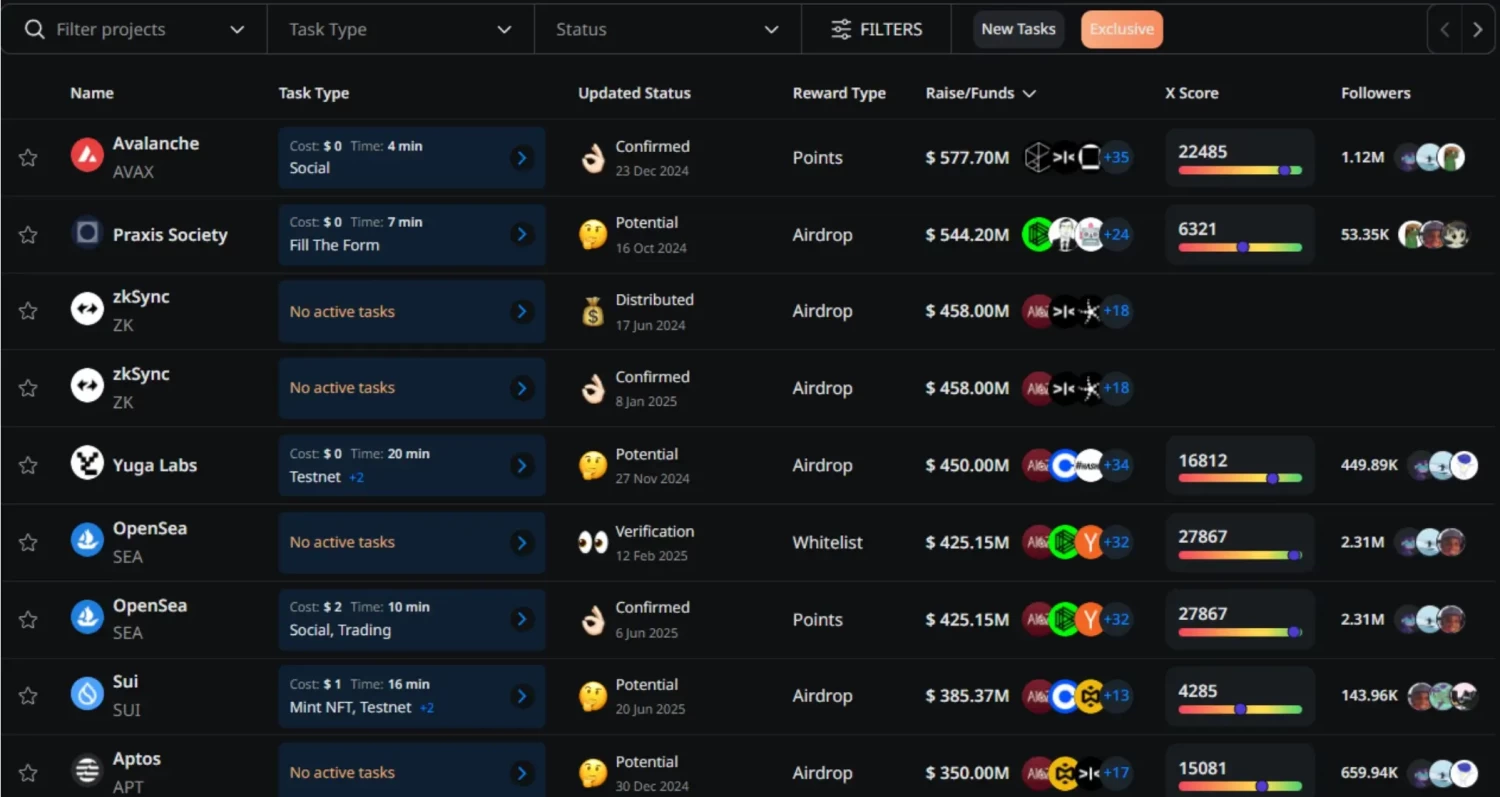The width and height of the screenshot is (1500, 797).
Task: Star the zkSync row dated 17 Jun 2024
Action: [x=28, y=311]
